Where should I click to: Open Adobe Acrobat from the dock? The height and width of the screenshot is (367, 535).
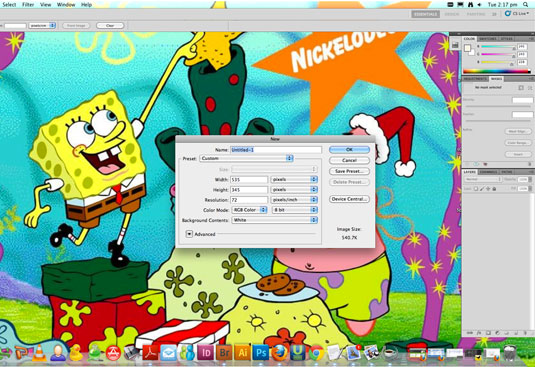click(x=150, y=353)
